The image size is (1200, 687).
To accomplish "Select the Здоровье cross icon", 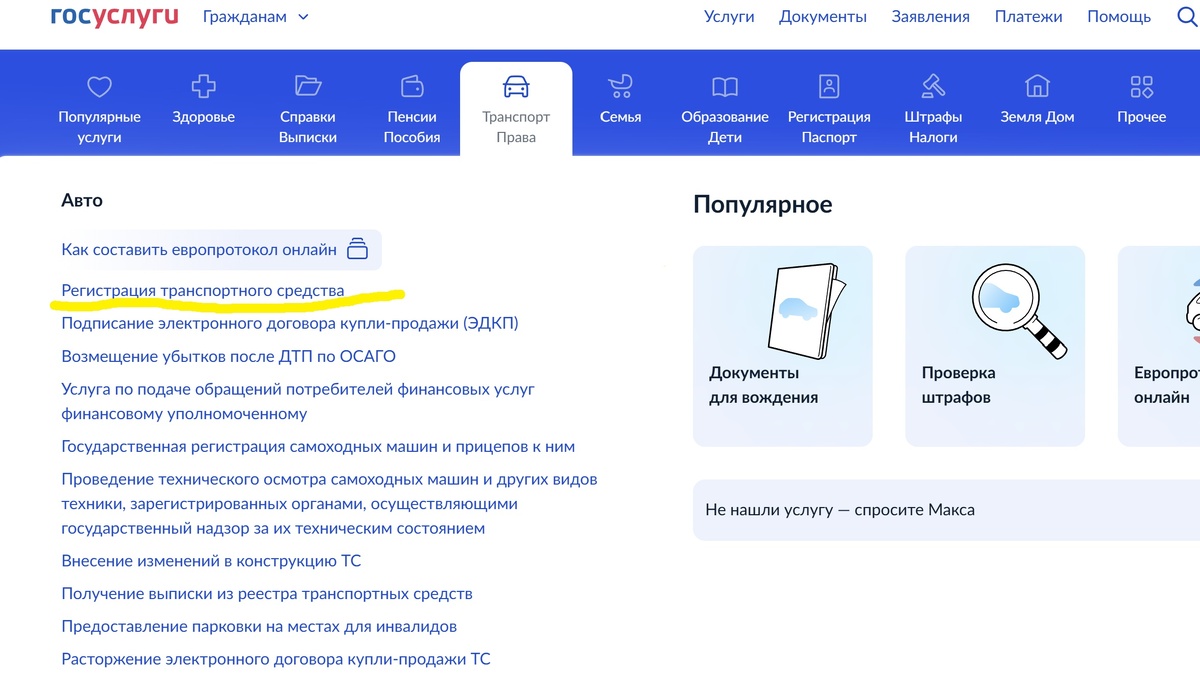I will (x=203, y=86).
